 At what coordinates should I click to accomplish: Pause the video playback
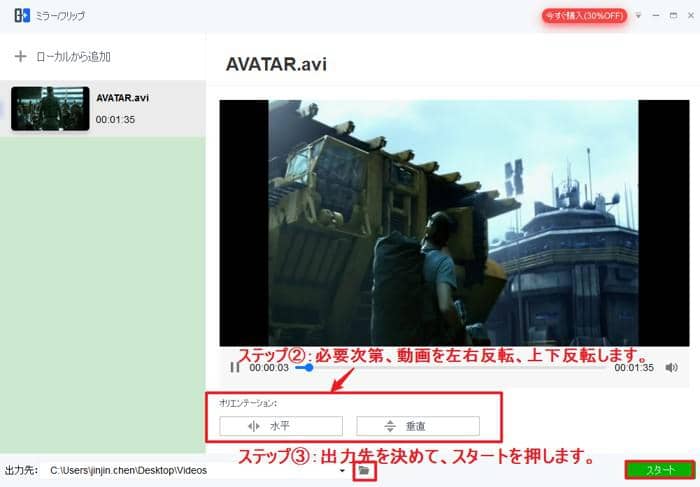(235, 367)
